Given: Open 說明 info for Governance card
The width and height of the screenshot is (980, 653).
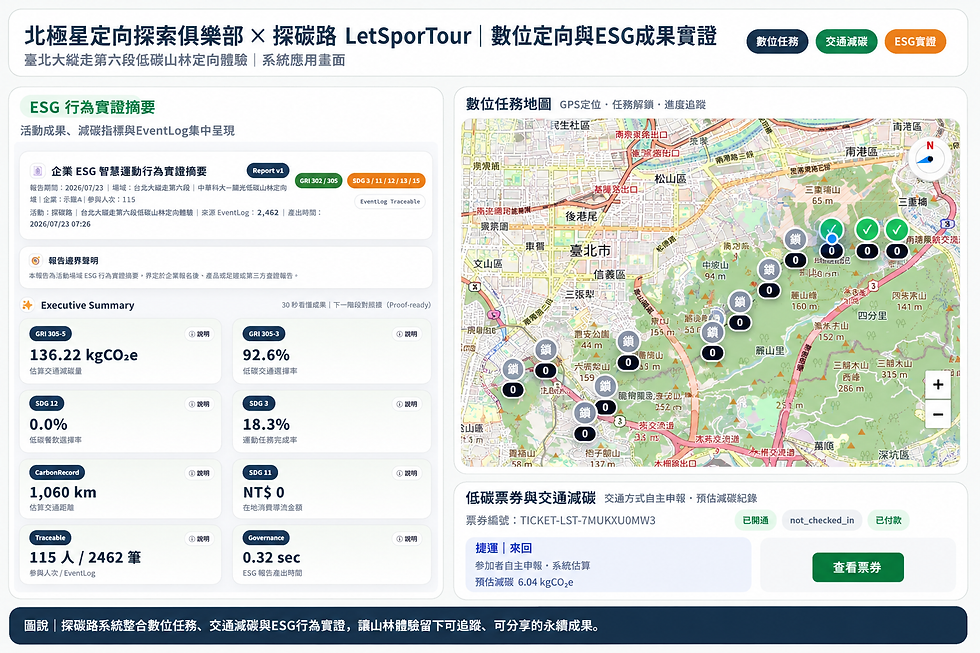Looking at the screenshot, I should pyautogui.click(x=408, y=538).
